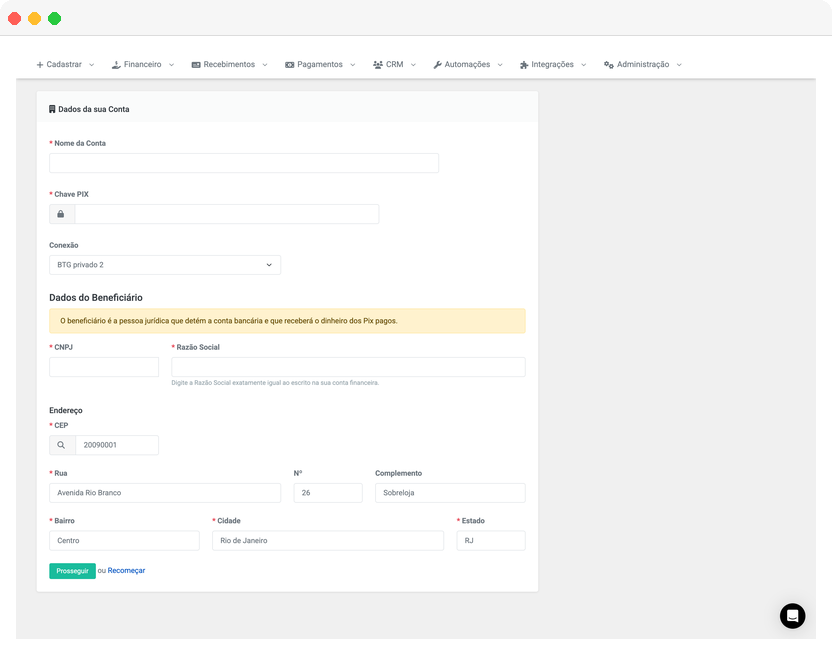Click the magnifying glass in the CEP field
Viewport: 832px width, 655px height.
pos(61,444)
